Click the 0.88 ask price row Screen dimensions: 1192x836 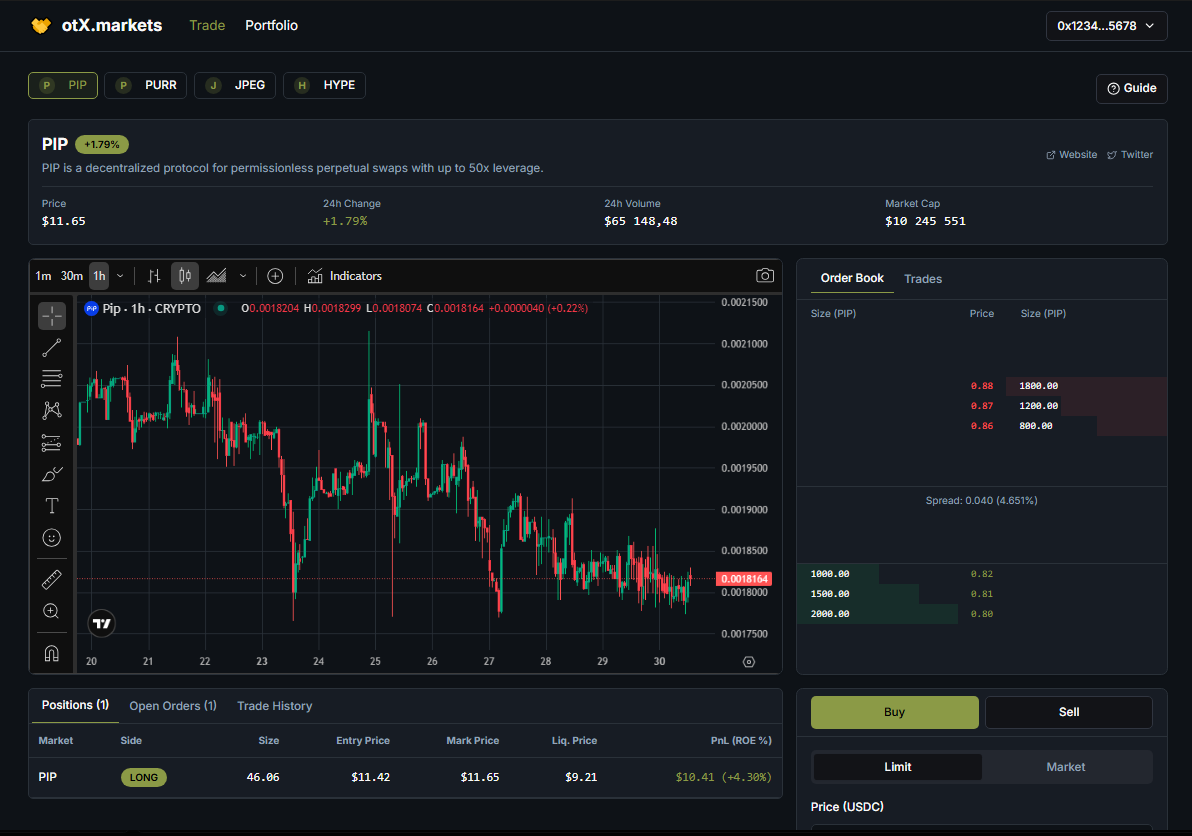981,386
